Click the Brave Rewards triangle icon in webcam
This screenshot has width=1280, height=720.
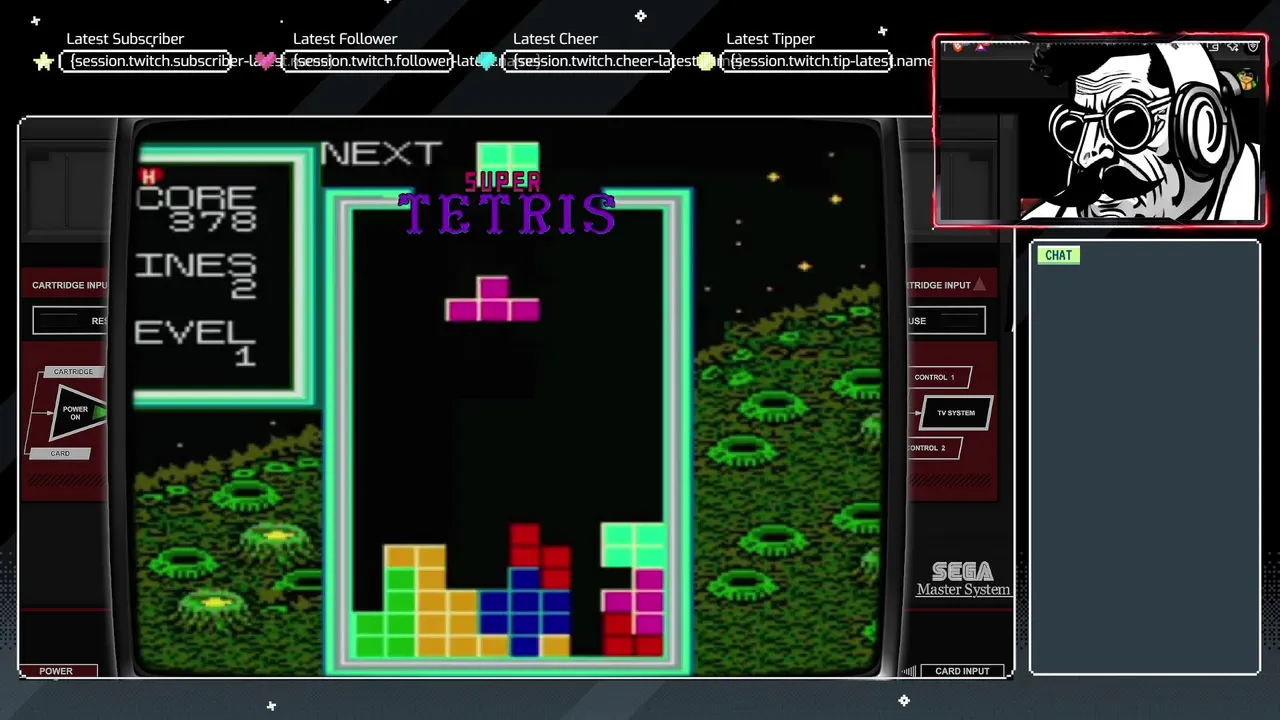[x=982, y=46]
